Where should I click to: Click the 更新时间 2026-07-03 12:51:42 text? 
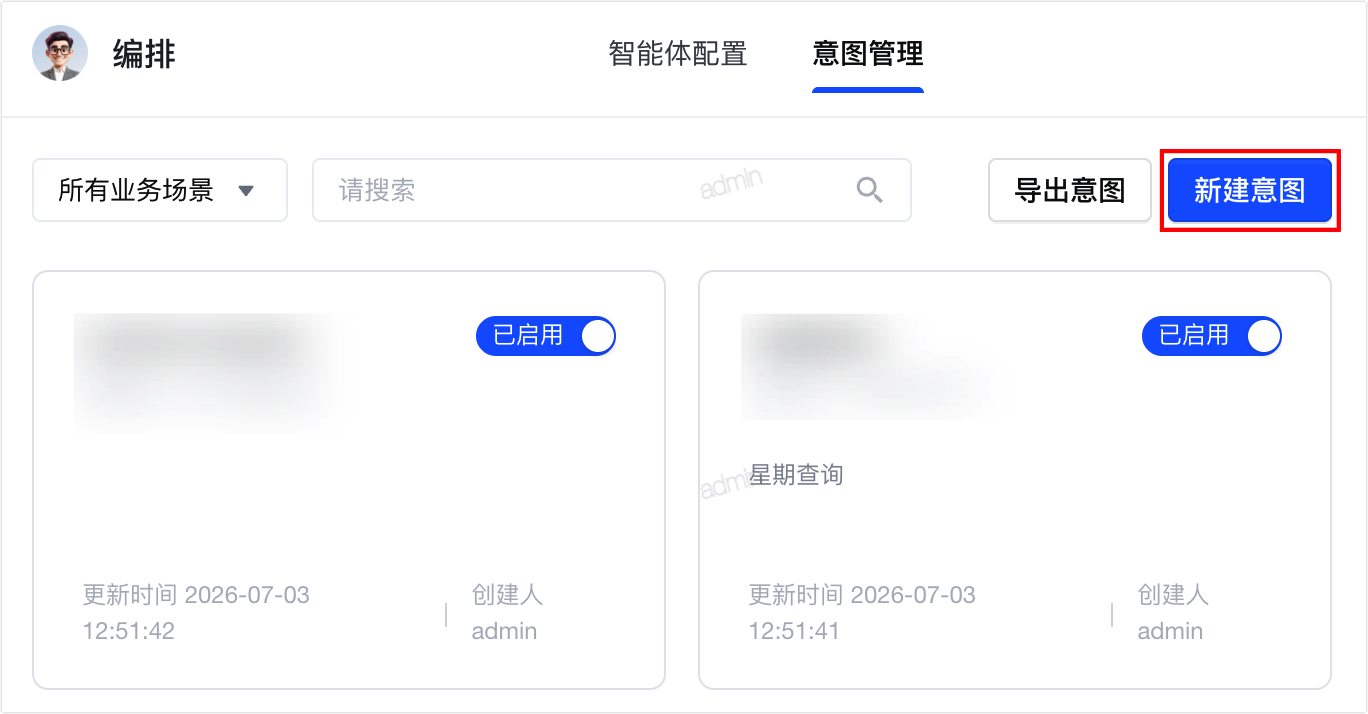(x=196, y=613)
